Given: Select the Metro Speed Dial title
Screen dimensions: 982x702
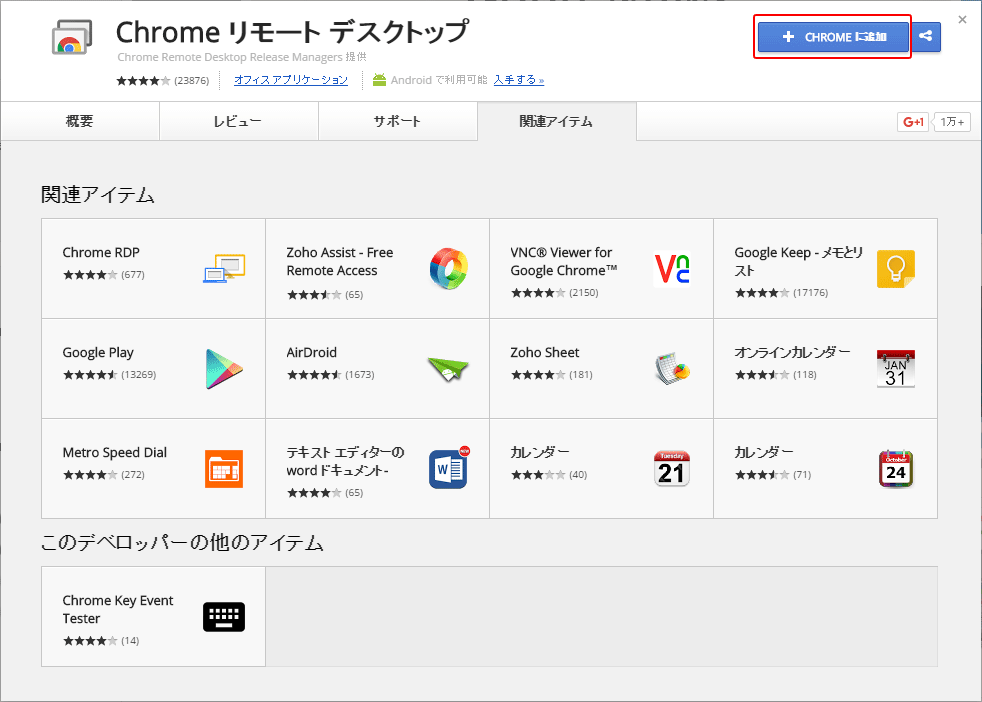Looking at the screenshot, I should coord(115,453).
